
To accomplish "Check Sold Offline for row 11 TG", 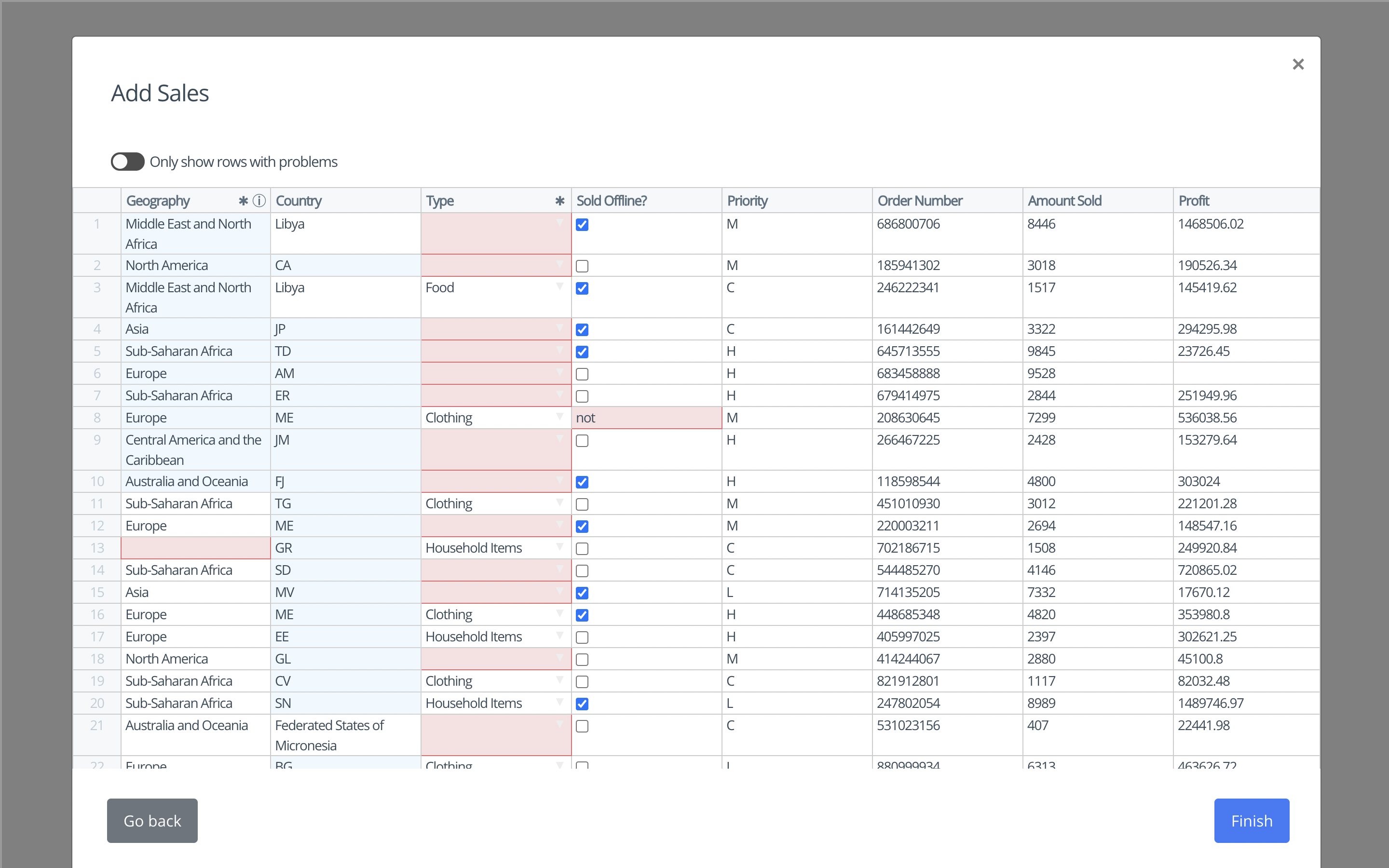I will 582,504.
